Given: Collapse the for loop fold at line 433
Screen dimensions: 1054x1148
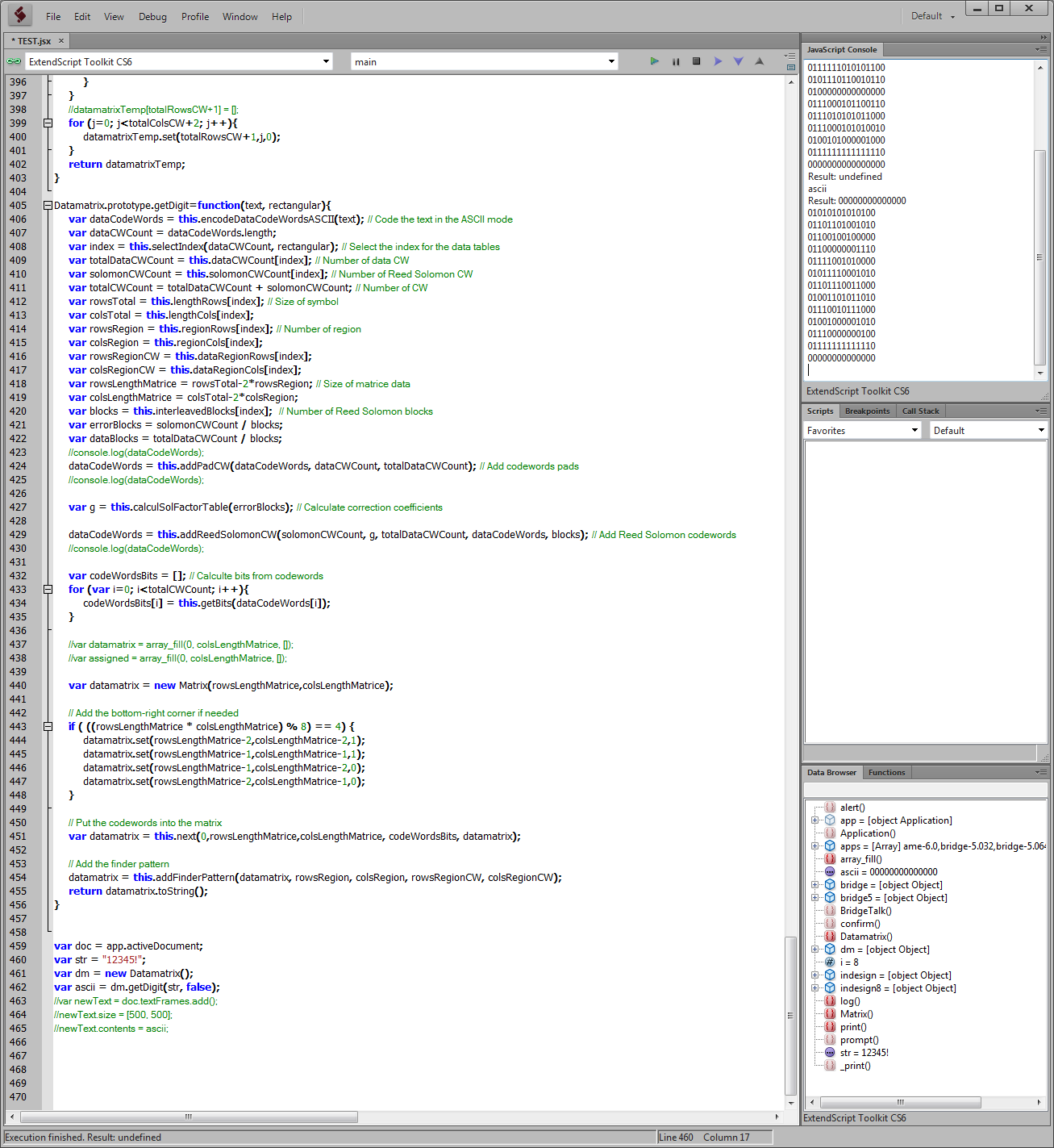Looking at the screenshot, I should 48,590.
